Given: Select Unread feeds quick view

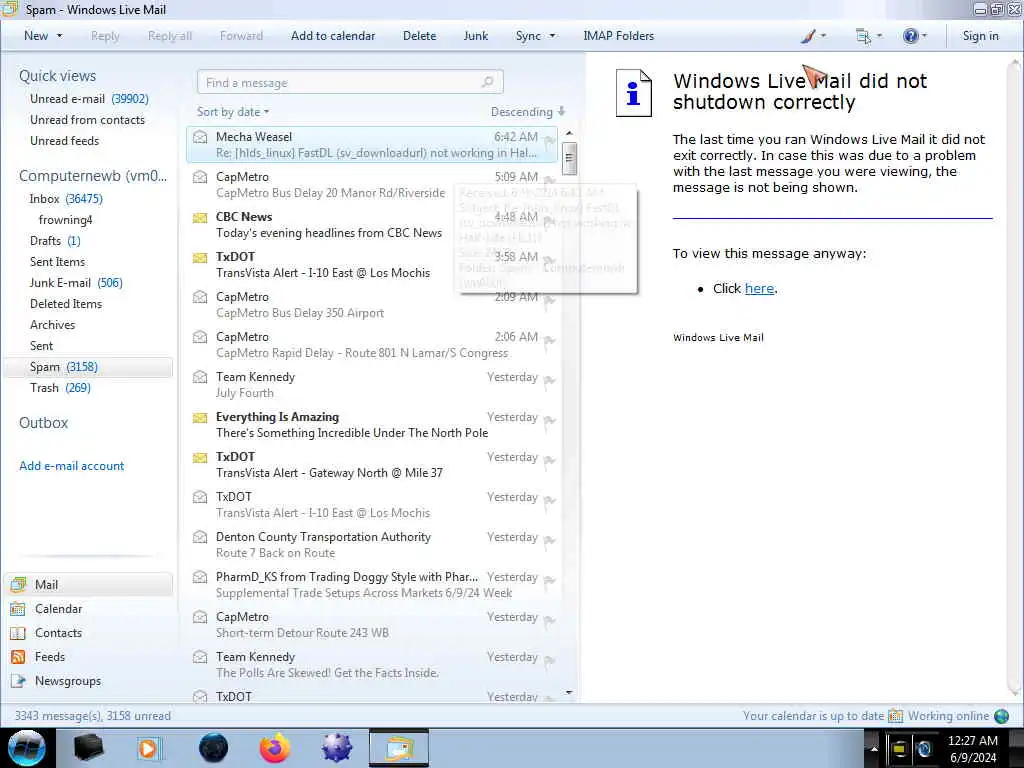Looking at the screenshot, I should [x=65, y=140].
